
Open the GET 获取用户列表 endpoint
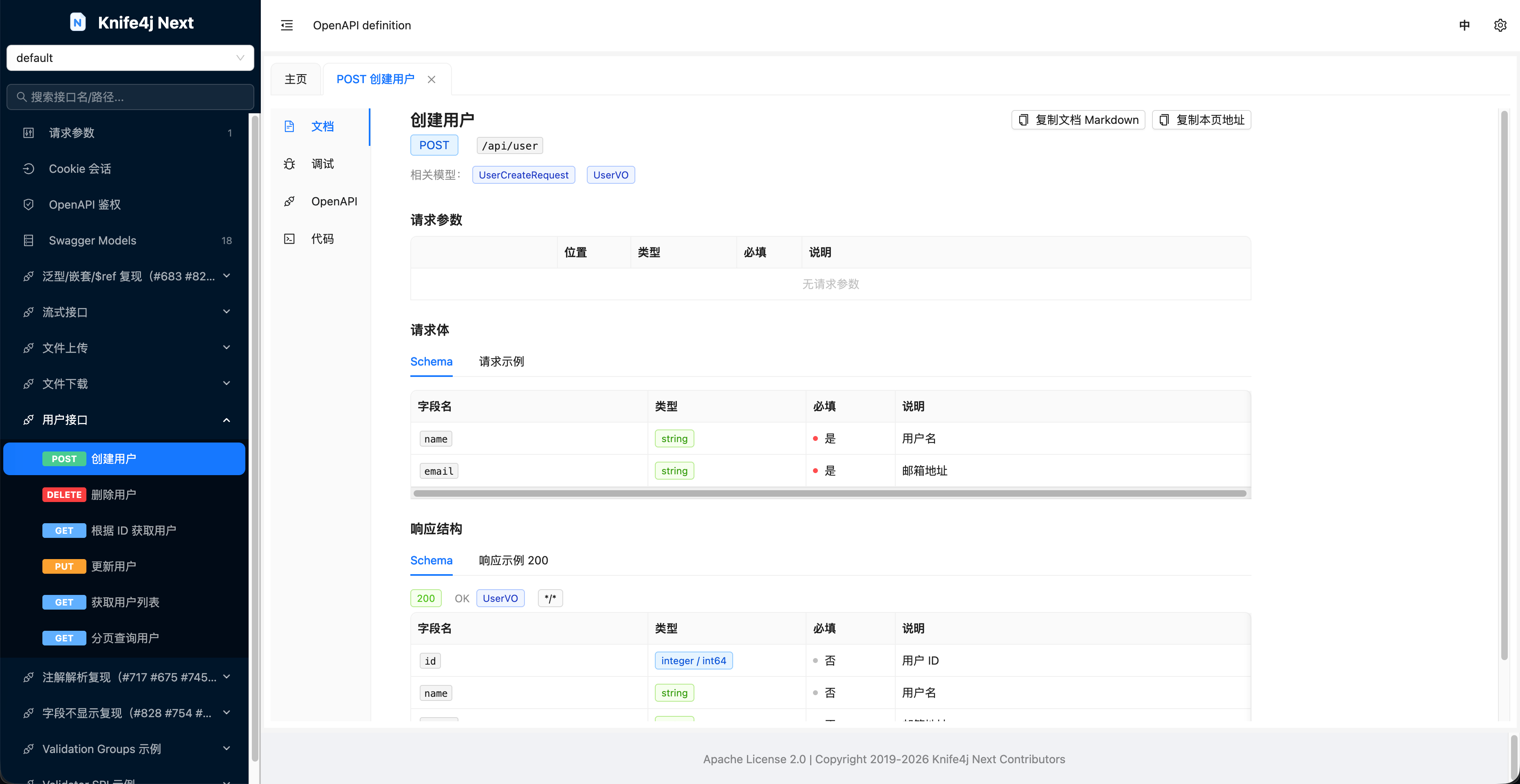coord(125,602)
